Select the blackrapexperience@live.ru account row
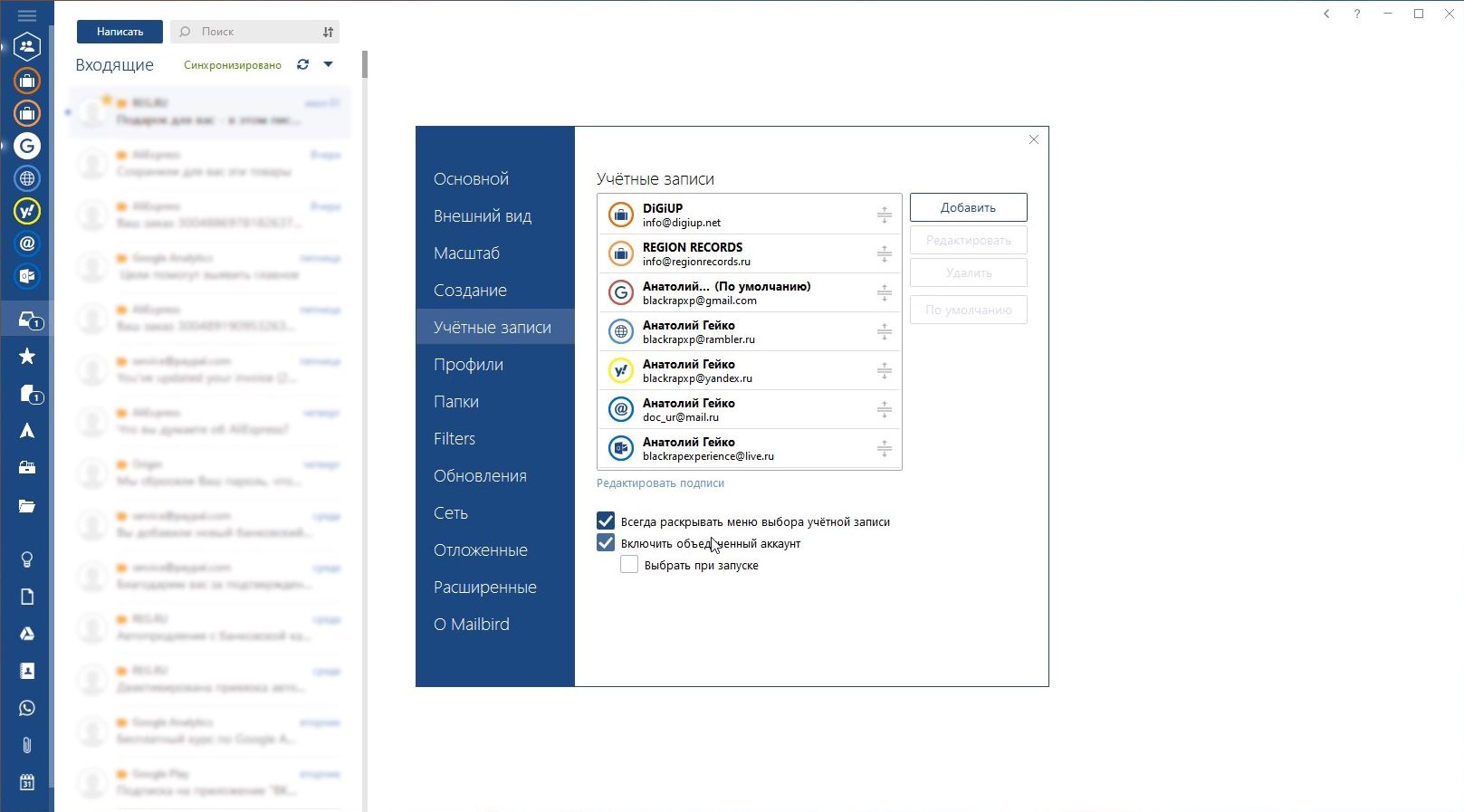The width and height of the screenshot is (1464, 812). (750, 448)
